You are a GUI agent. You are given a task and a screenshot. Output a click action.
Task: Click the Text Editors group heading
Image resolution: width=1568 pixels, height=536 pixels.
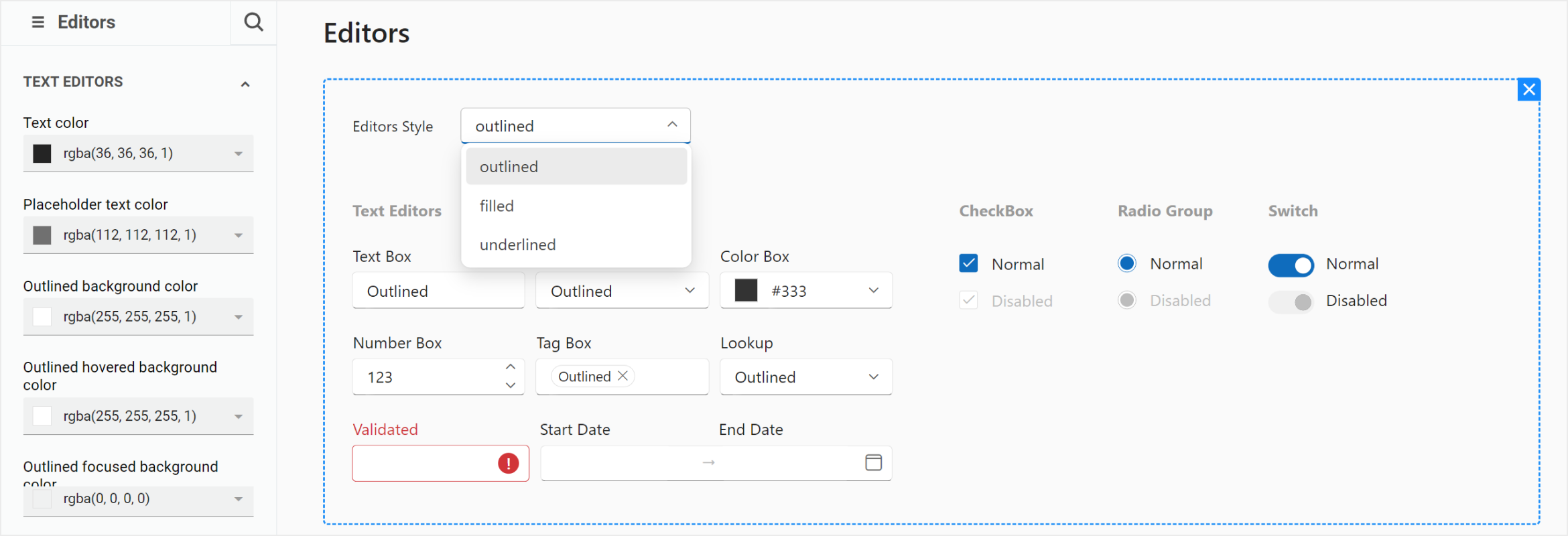click(x=397, y=211)
